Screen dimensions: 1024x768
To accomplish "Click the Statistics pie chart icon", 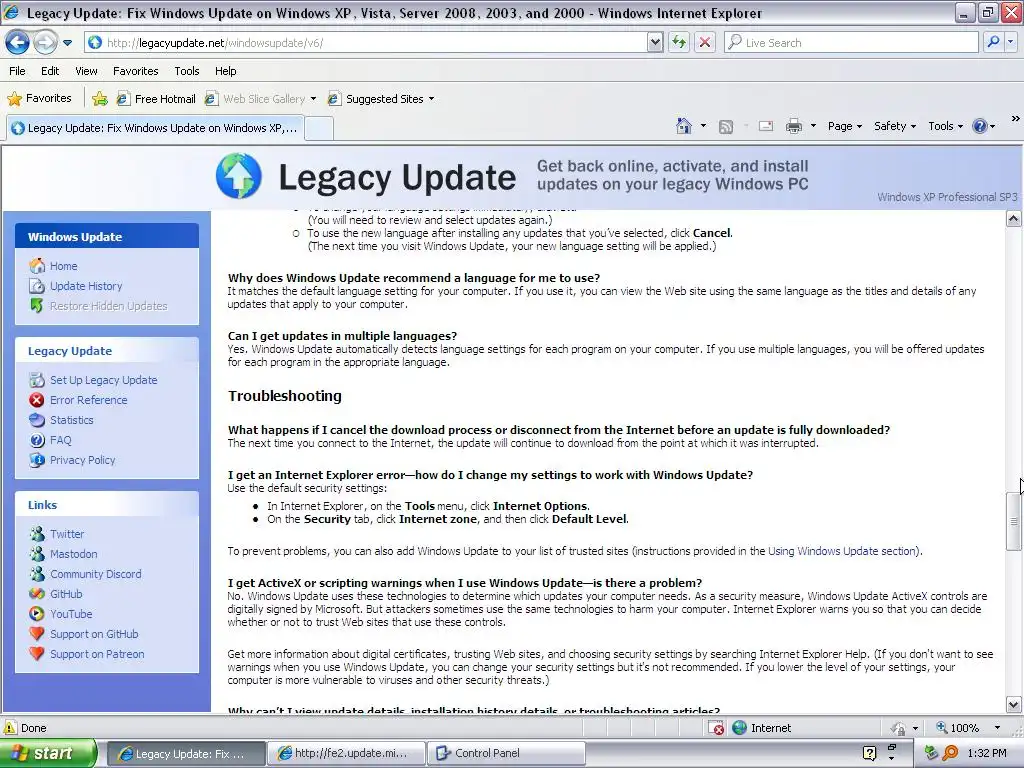I will pyautogui.click(x=37, y=420).
